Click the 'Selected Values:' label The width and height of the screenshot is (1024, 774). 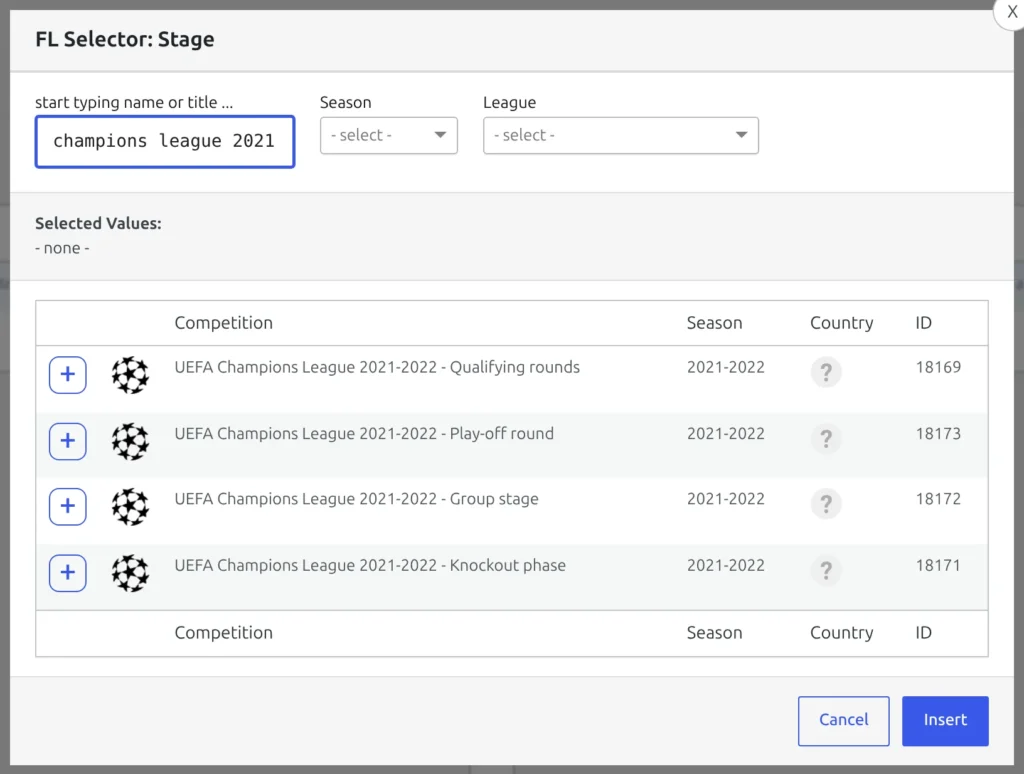[98, 223]
